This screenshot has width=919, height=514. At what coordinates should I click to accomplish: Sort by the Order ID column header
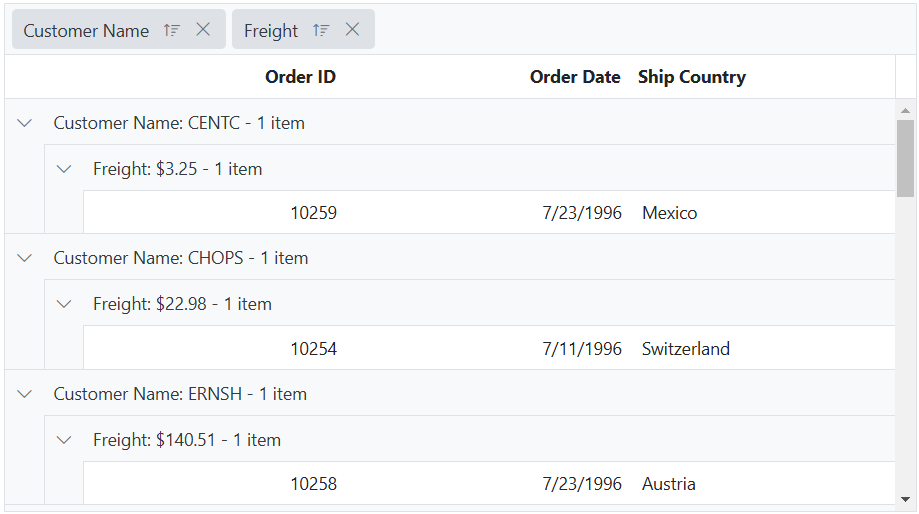pos(300,77)
